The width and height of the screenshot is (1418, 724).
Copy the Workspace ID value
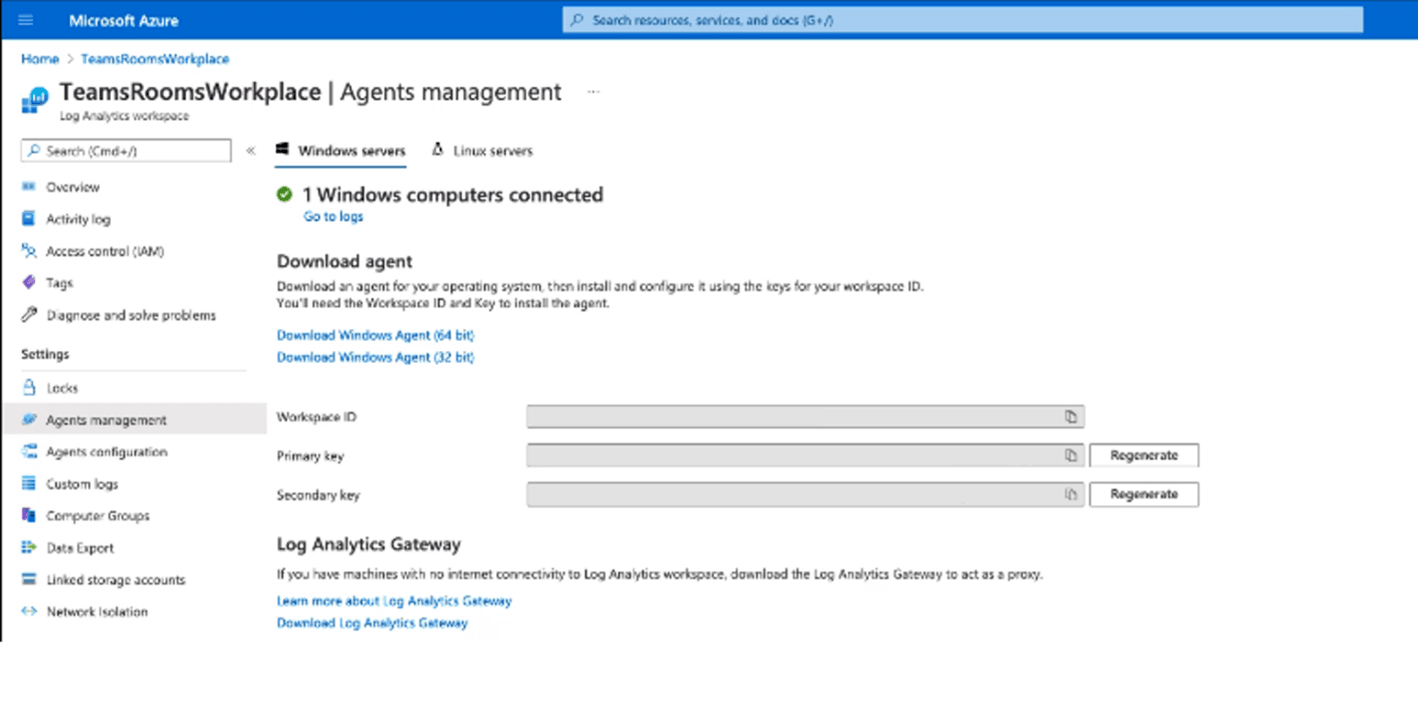click(x=1071, y=417)
